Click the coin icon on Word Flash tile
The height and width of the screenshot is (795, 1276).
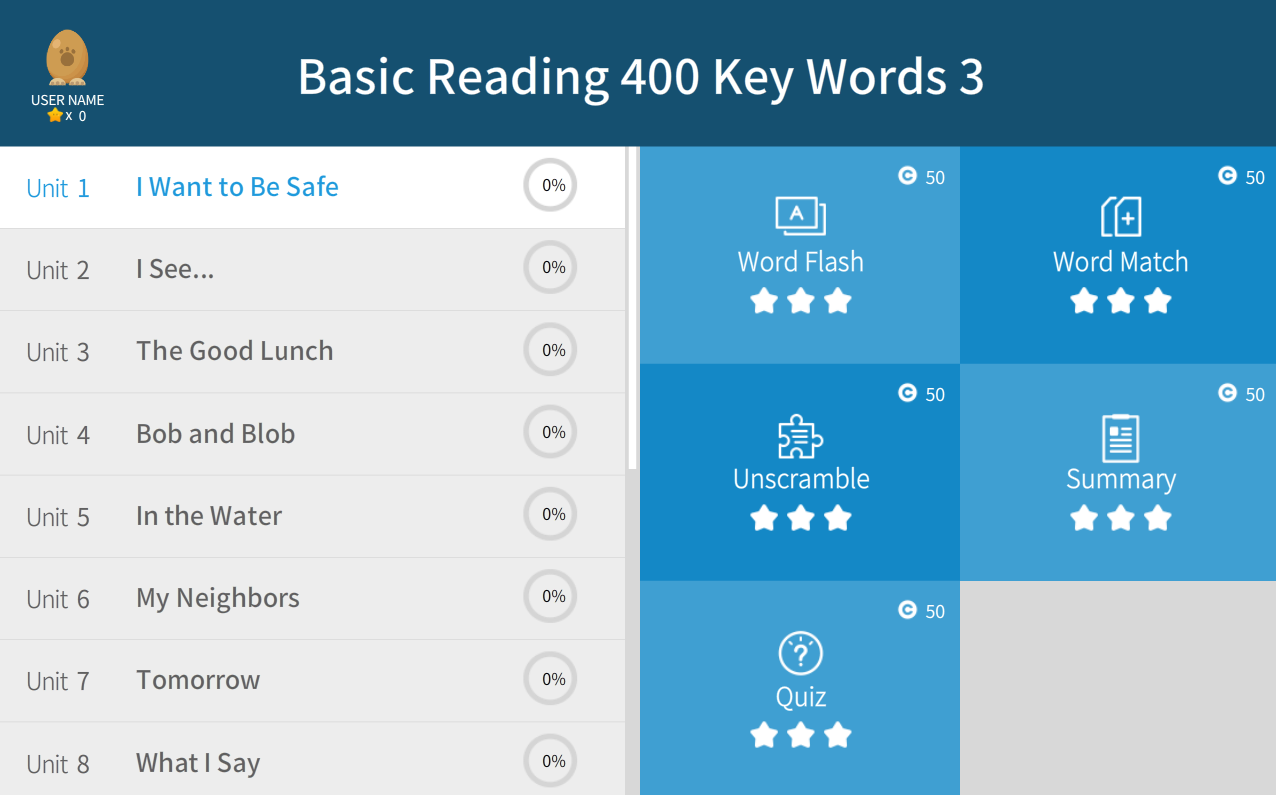[x=907, y=176]
